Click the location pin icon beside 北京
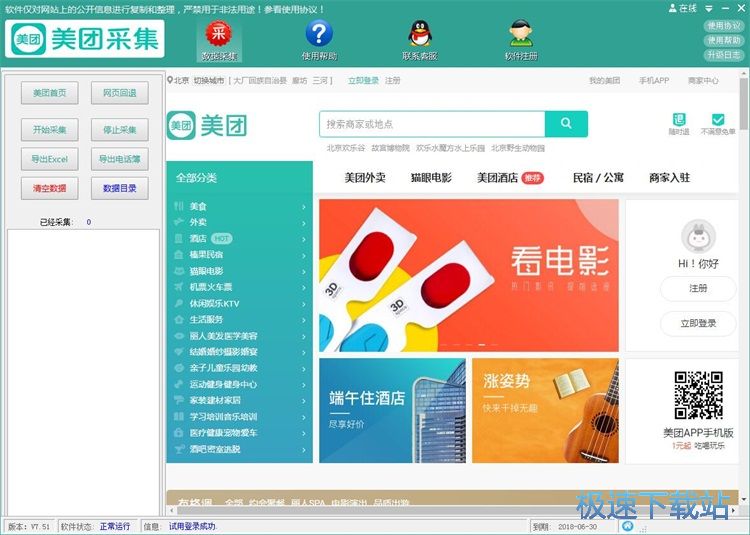This screenshot has height=535, width=750. coord(169,80)
